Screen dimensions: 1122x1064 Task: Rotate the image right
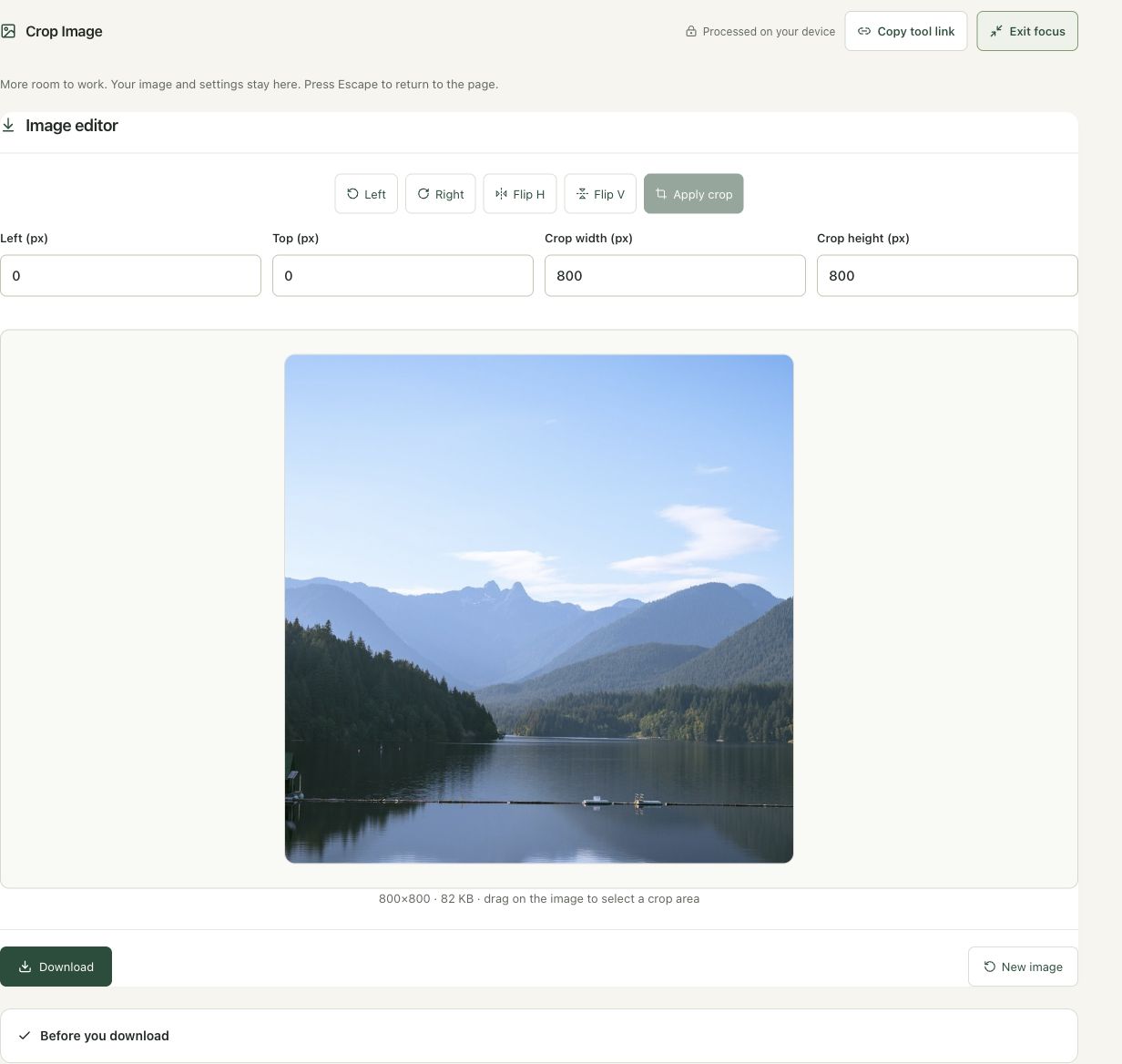(x=441, y=194)
